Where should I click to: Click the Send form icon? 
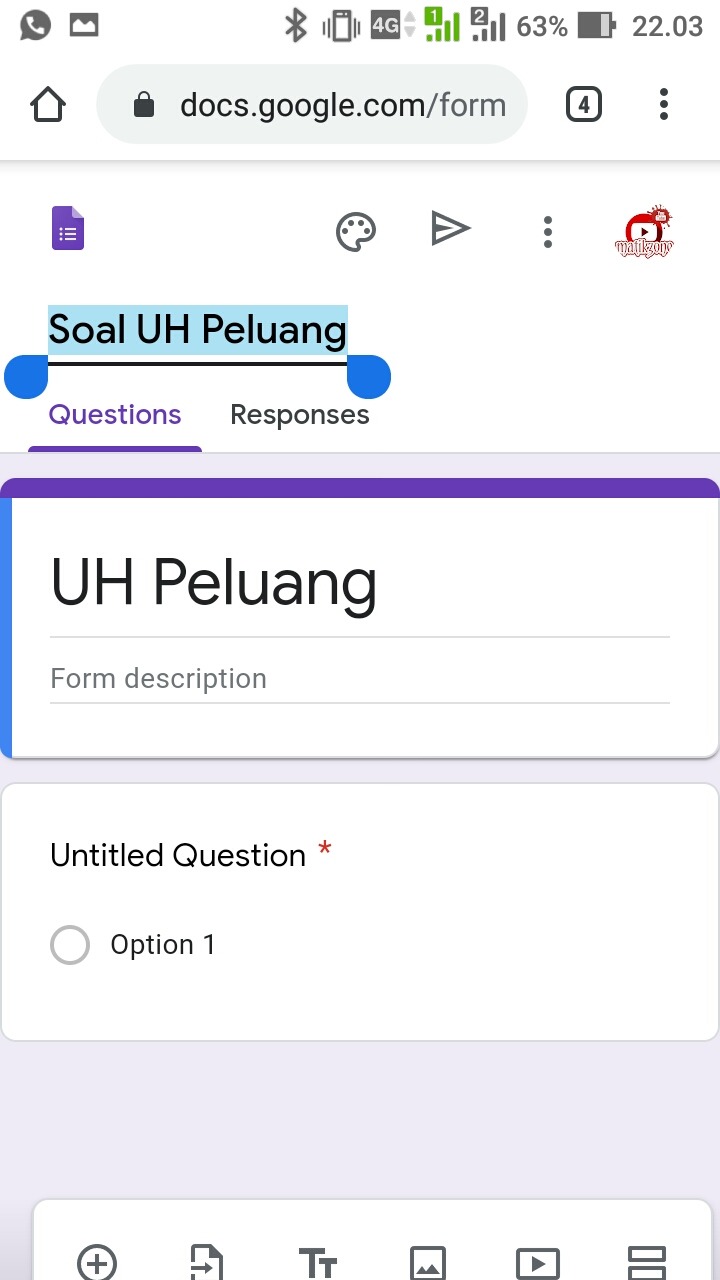coord(450,230)
